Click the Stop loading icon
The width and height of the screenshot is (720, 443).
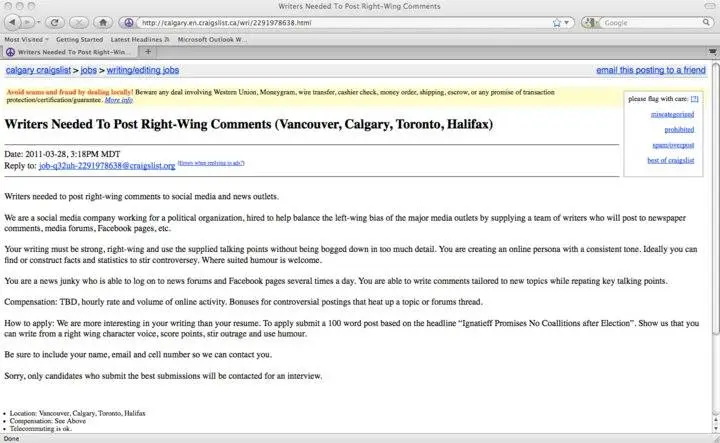click(77, 21)
